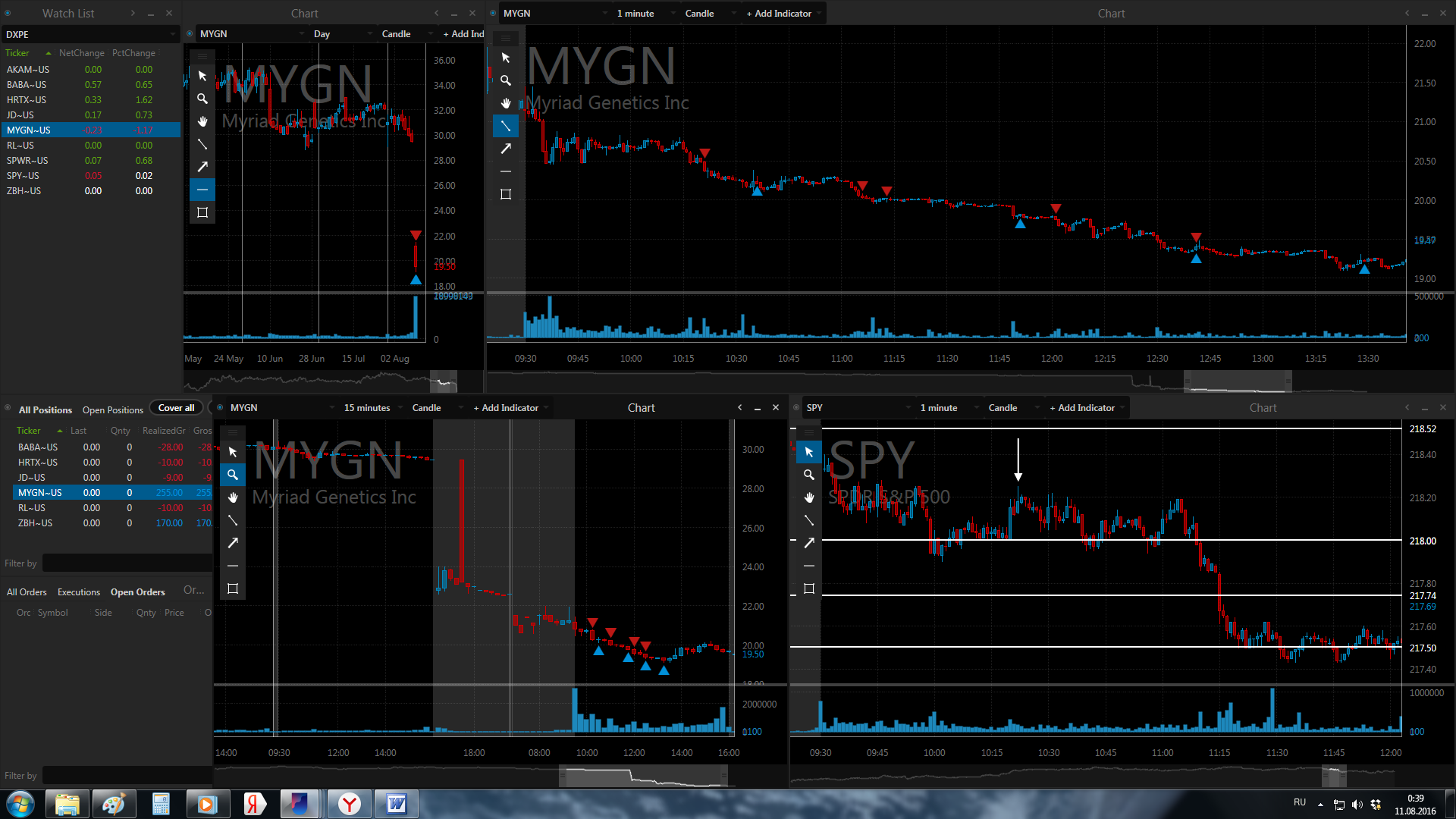
Task: Select zoom magnifier tool in SPY chart
Action: coord(809,475)
